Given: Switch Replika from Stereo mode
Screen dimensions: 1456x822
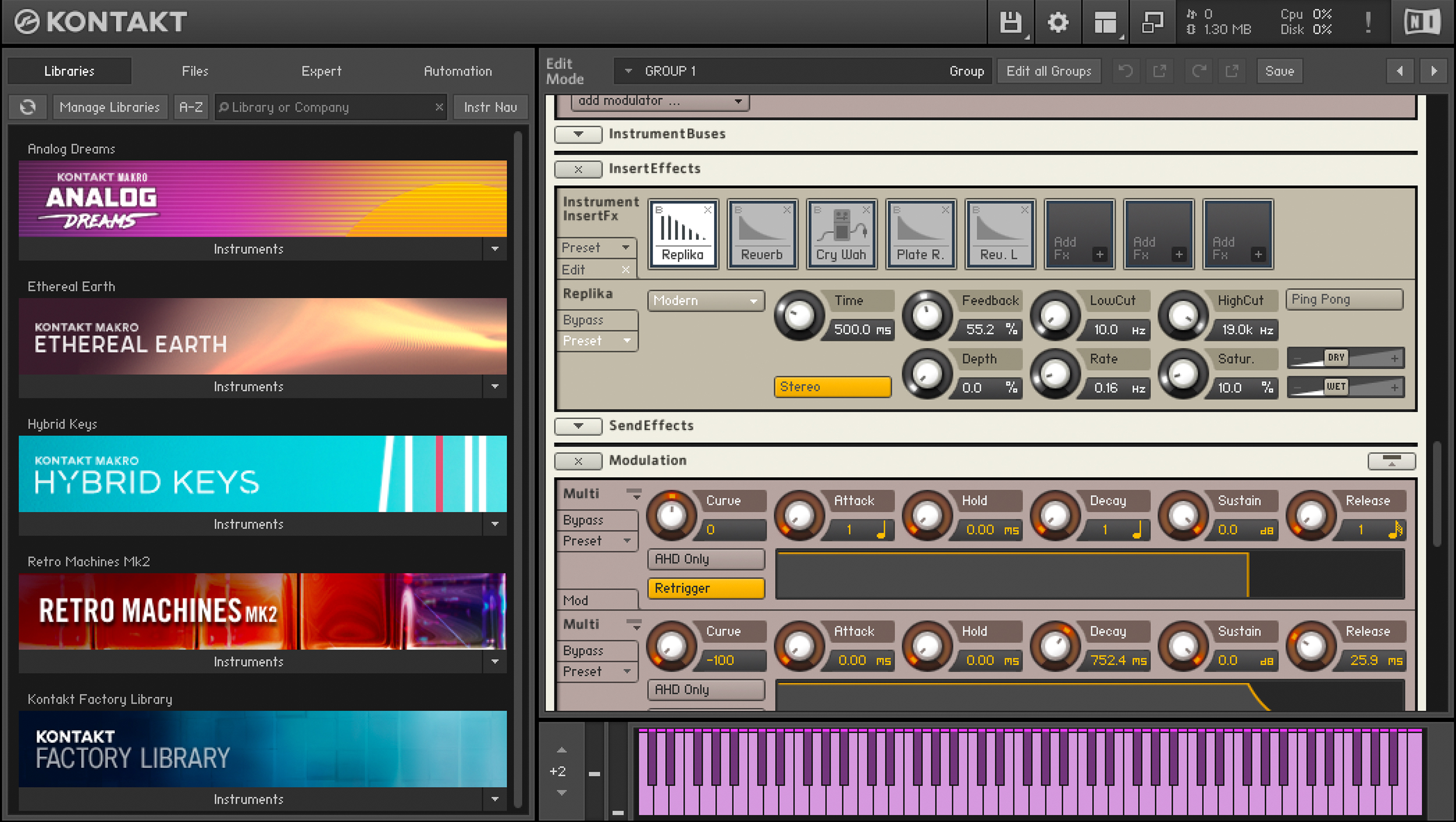Looking at the screenshot, I should pyautogui.click(x=832, y=386).
